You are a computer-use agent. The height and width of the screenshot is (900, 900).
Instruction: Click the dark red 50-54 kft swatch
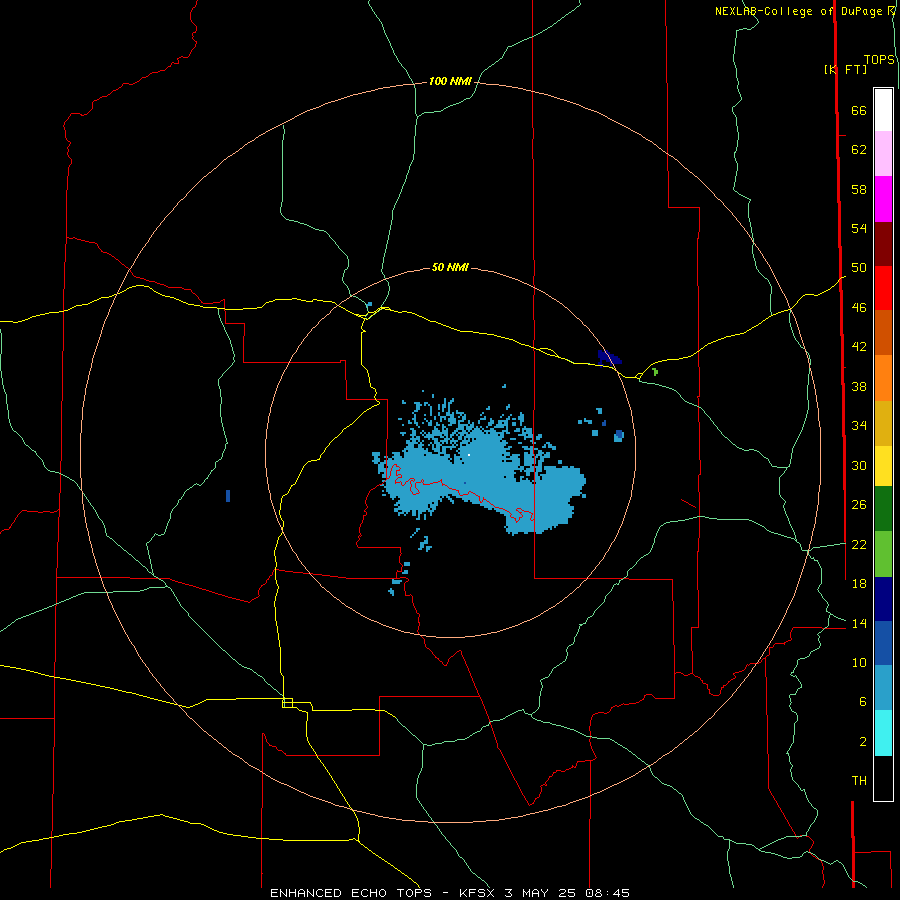883,243
